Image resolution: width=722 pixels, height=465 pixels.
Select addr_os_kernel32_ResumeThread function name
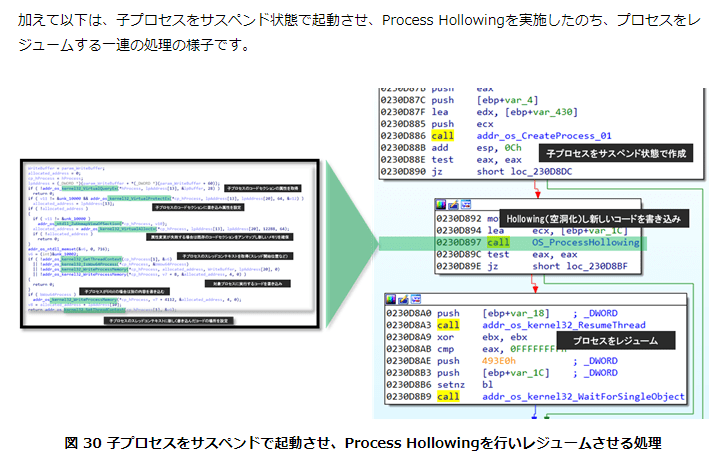click(568, 326)
